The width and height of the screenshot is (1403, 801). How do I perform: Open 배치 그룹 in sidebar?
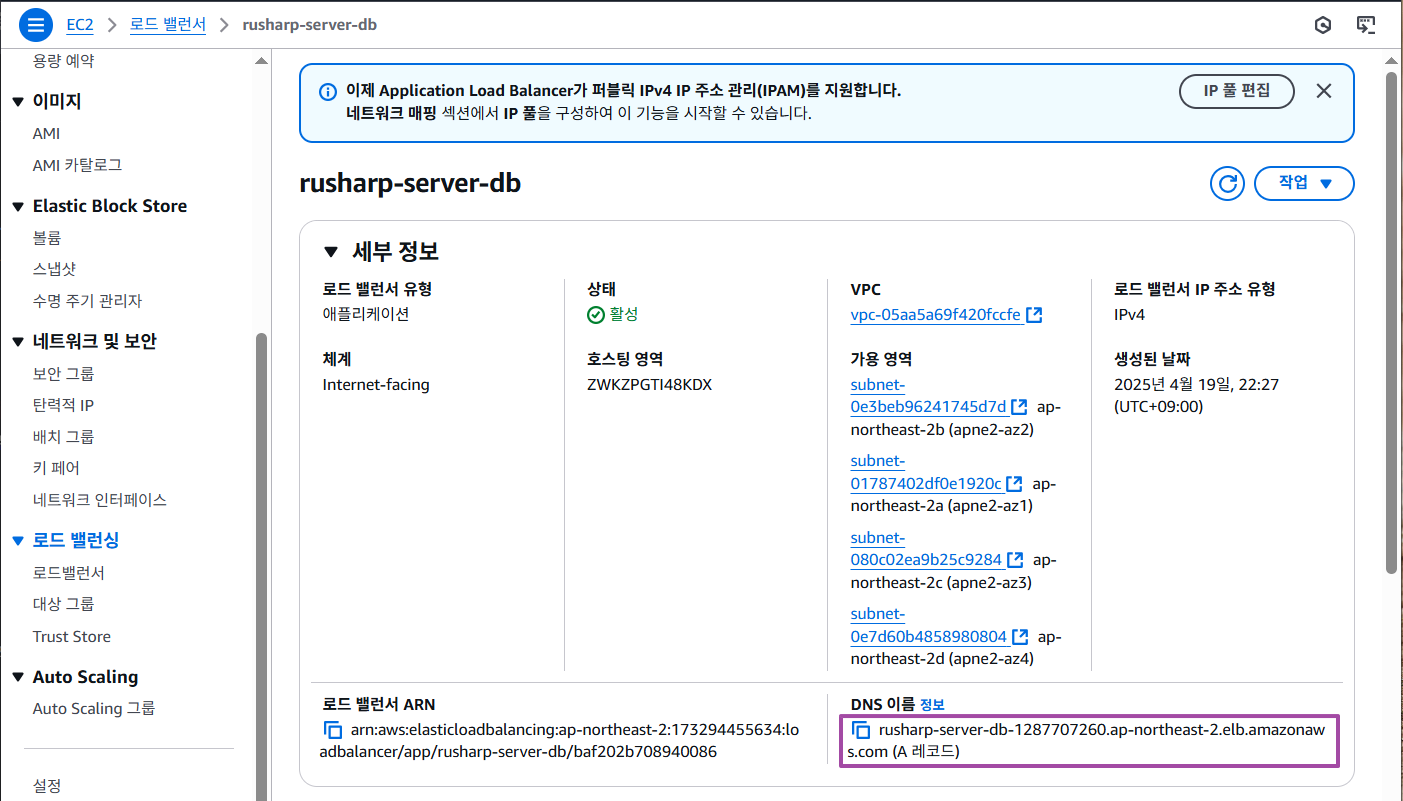63,437
